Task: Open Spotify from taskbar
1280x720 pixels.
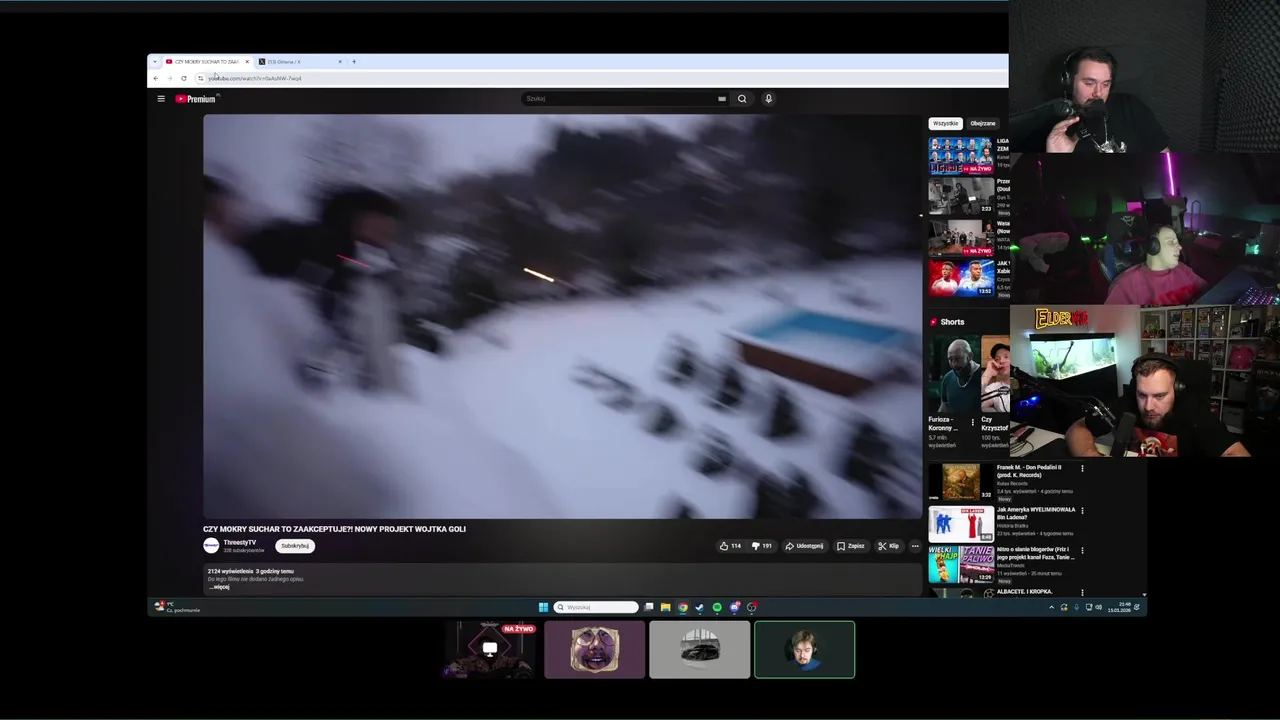Action: 717,607
